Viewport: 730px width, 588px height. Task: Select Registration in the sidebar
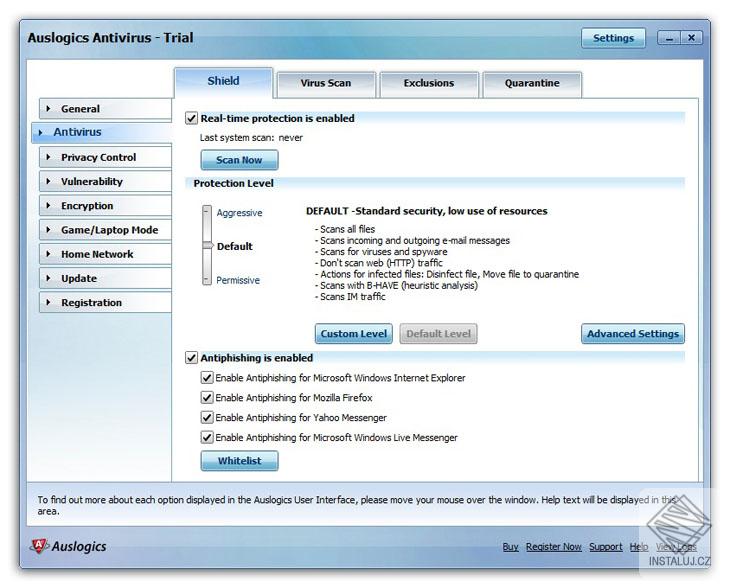pyautogui.click(x=106, y=303)
